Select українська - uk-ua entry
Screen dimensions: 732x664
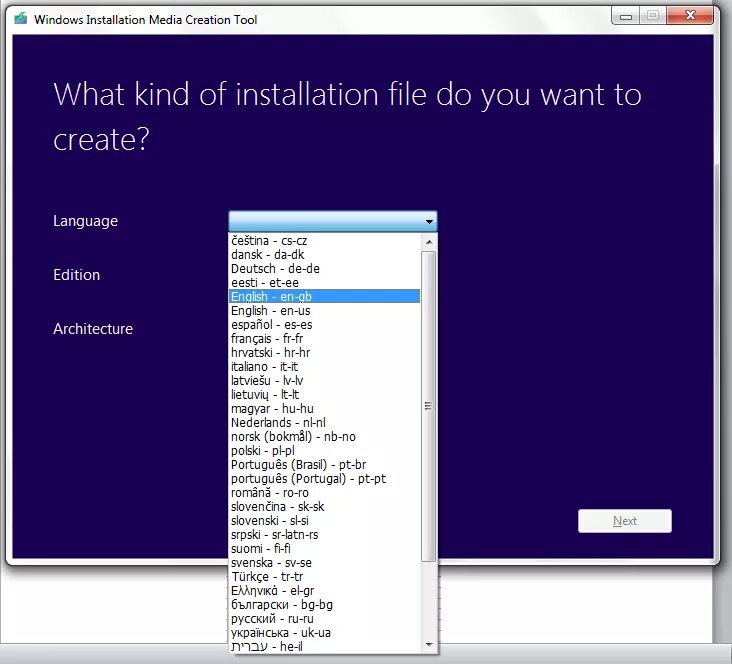(x=324, y=633)
